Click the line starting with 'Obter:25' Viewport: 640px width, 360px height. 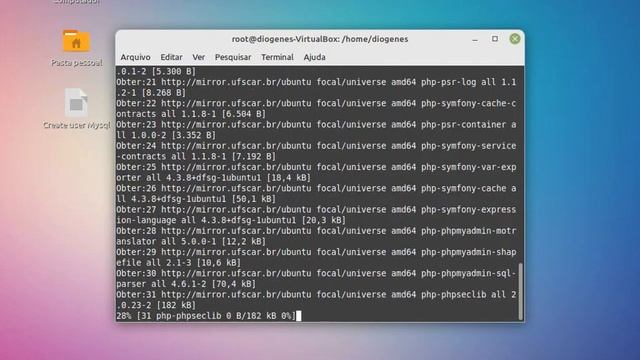click(x=316, y=167)
